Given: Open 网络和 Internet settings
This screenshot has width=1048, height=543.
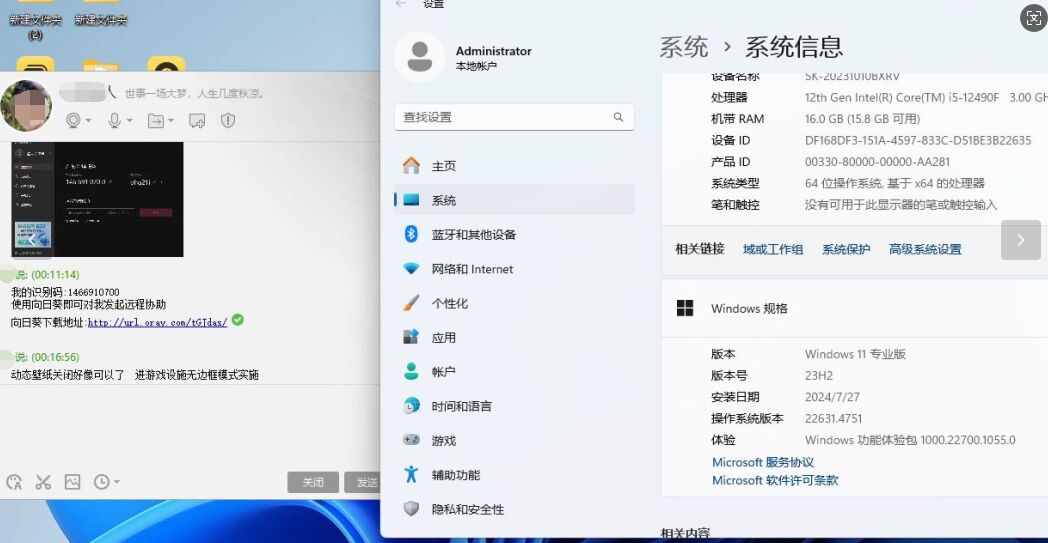Looking at the screenshot, I should [x=514, y=269].
